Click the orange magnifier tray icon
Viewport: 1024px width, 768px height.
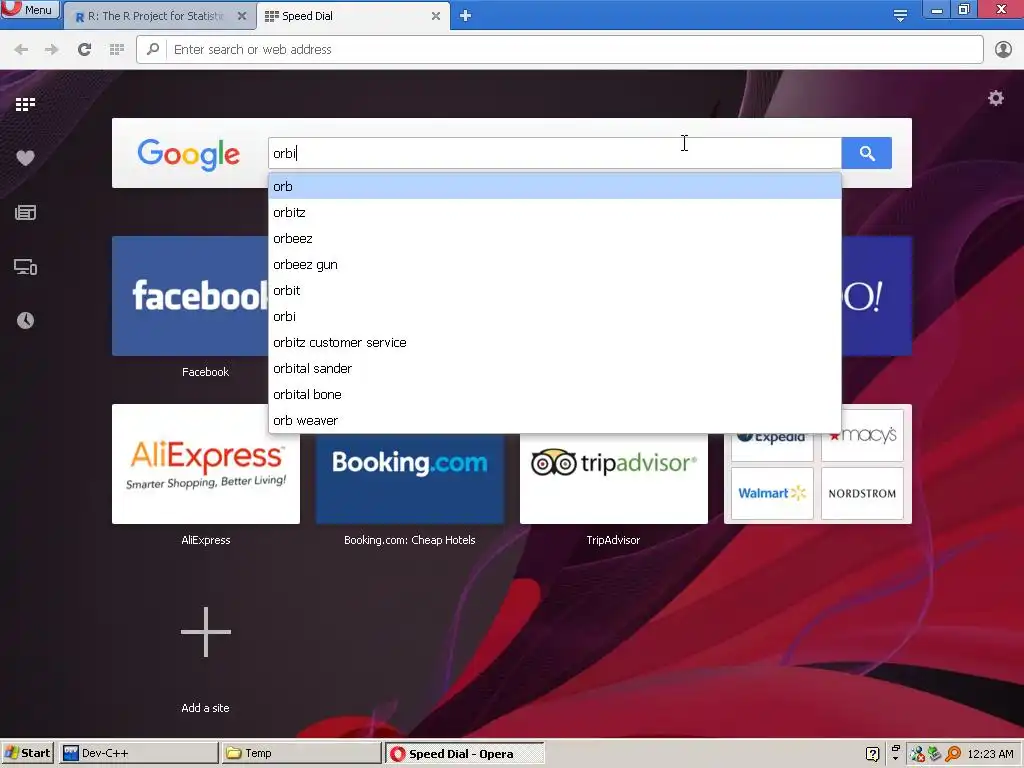click(953, 754)
